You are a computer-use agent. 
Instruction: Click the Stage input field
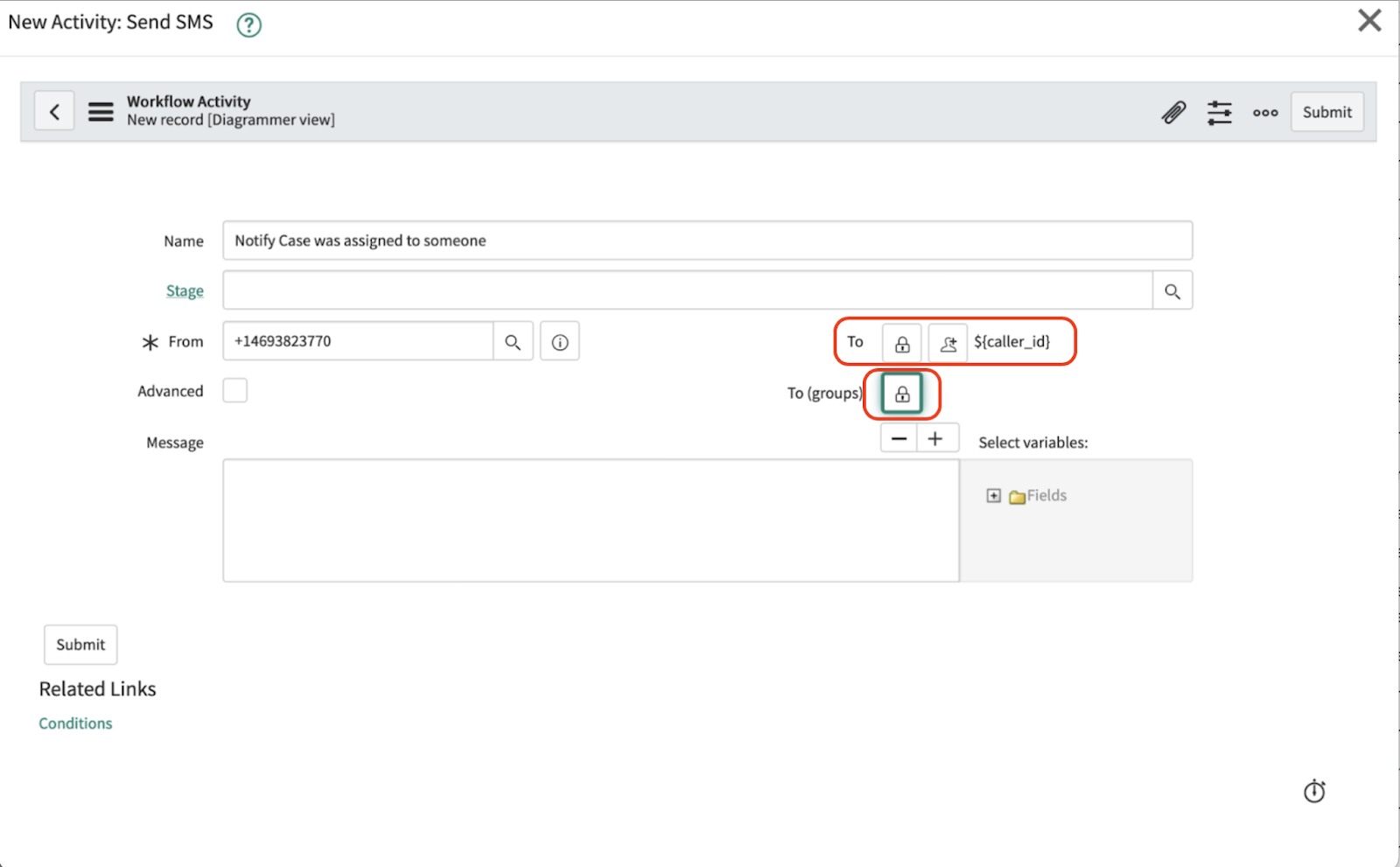pos(687,290)
